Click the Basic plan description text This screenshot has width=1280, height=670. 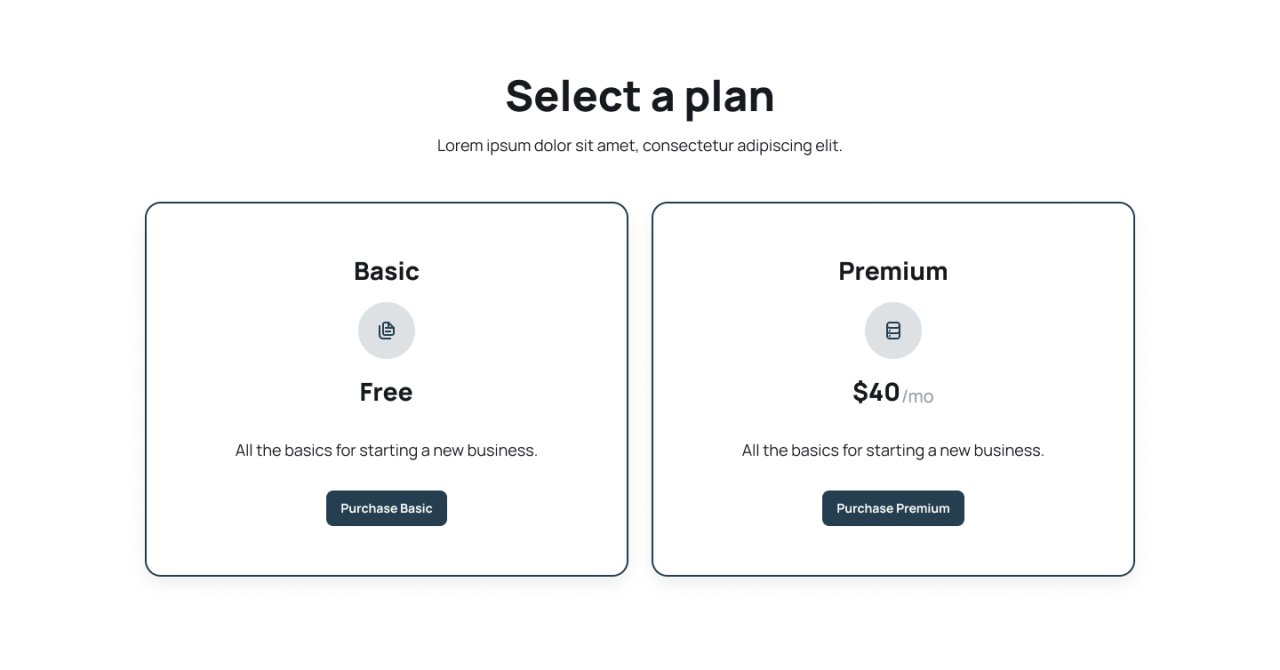[x=386, y=450]
